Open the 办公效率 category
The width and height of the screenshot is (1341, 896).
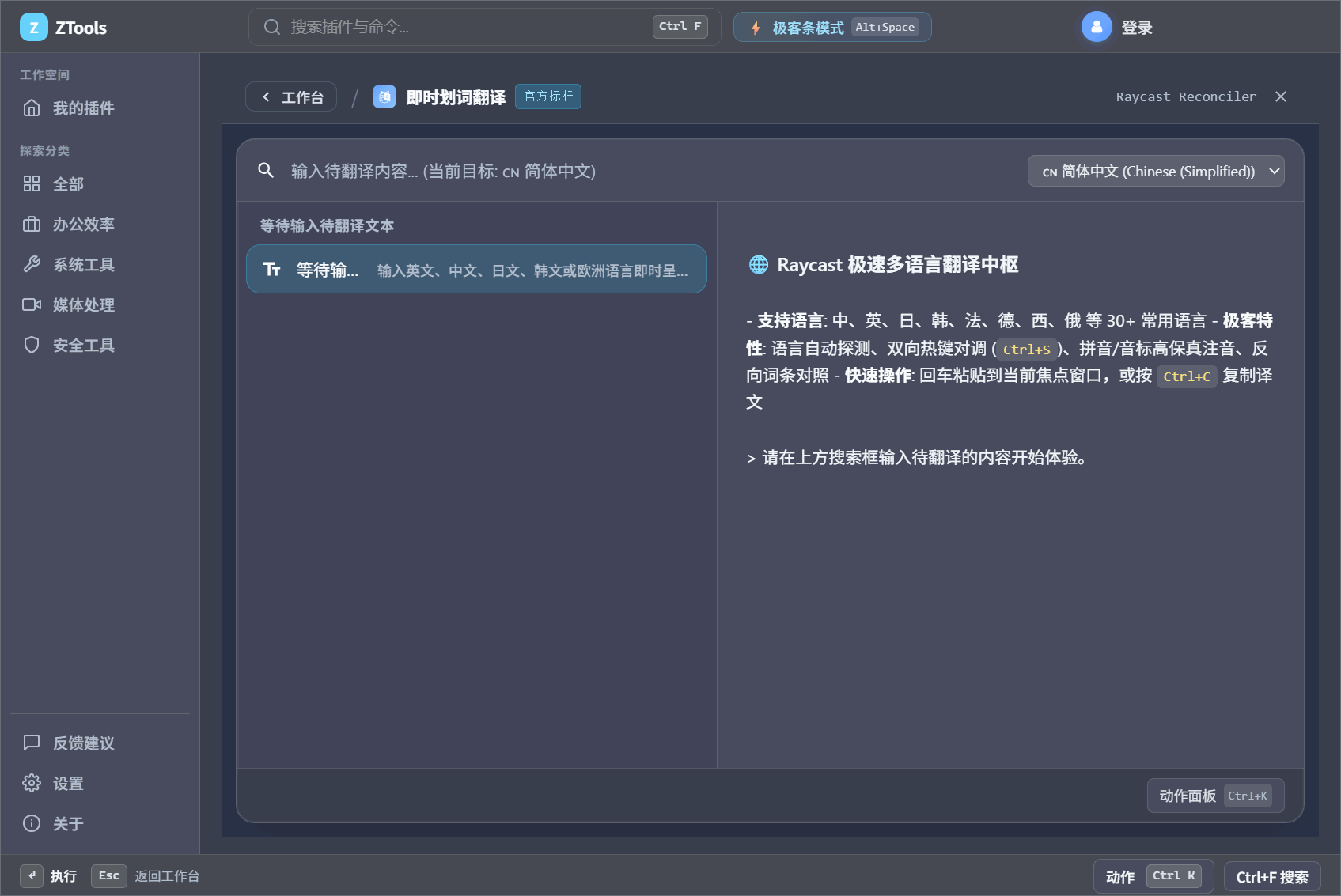coord(100,225)
